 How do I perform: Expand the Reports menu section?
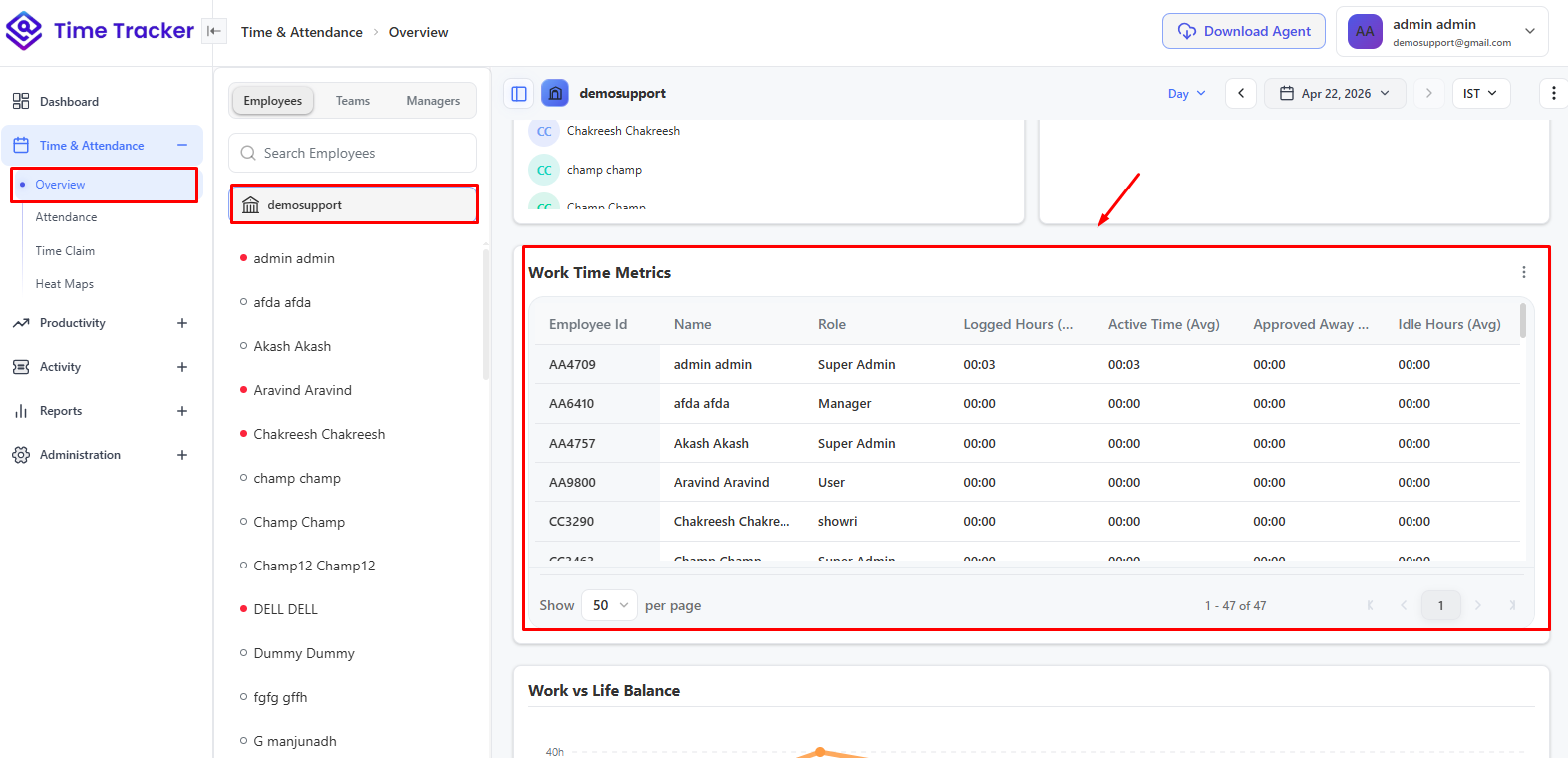pyautogui.click(x=182, y=411)
